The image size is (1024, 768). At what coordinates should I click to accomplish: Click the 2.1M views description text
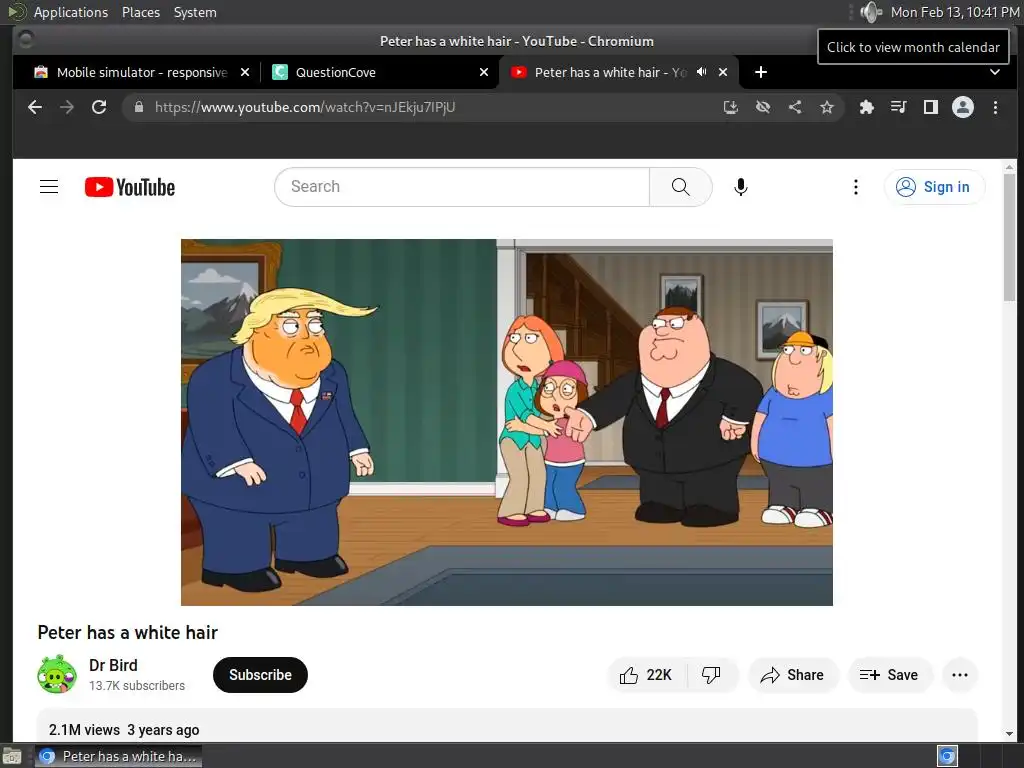[124, 730]
